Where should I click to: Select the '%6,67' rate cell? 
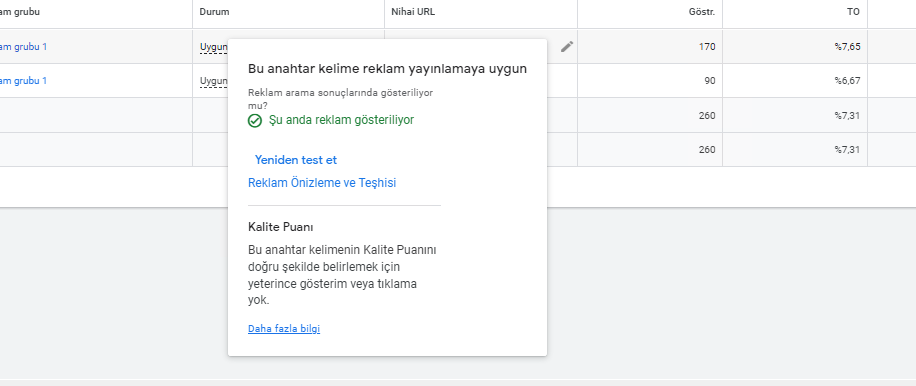(847, 81)
